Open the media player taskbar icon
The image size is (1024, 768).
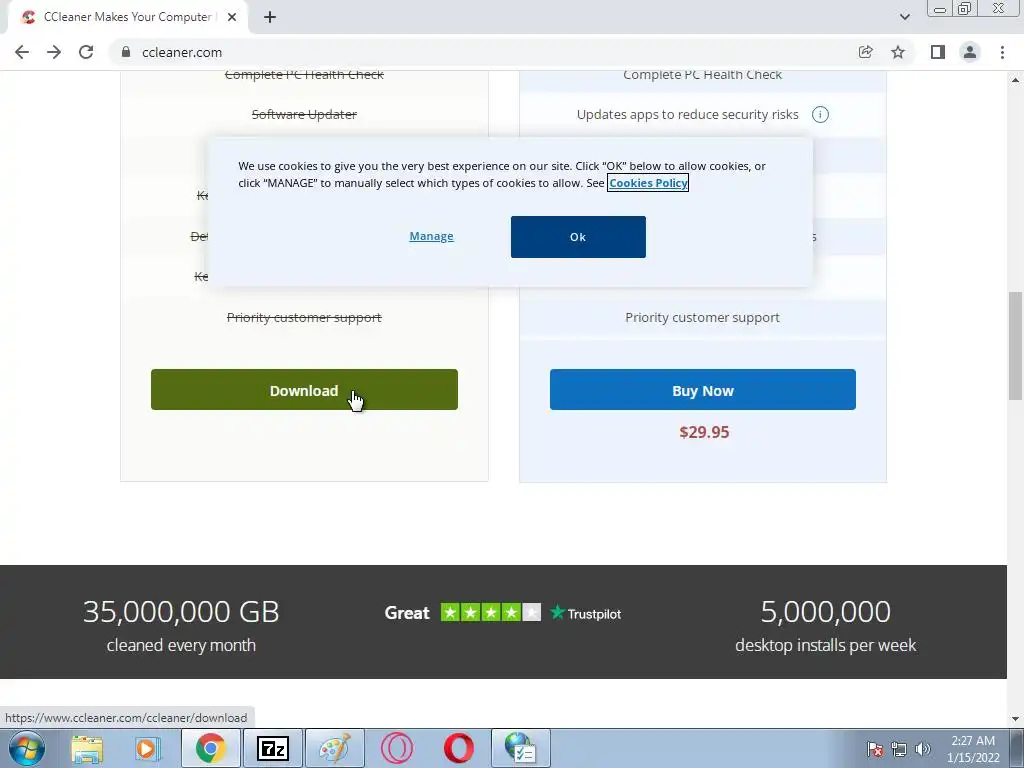click(x=148, y=748)
